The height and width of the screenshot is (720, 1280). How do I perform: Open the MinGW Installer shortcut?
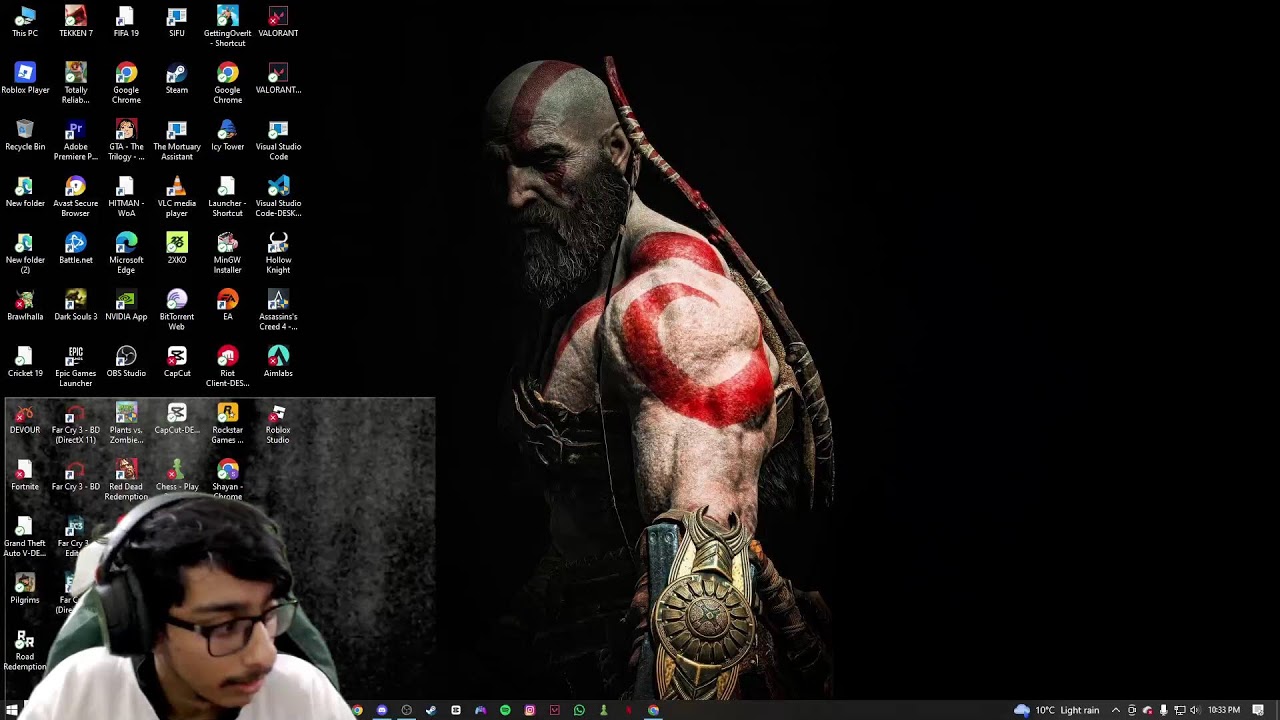tap(227, 254)
